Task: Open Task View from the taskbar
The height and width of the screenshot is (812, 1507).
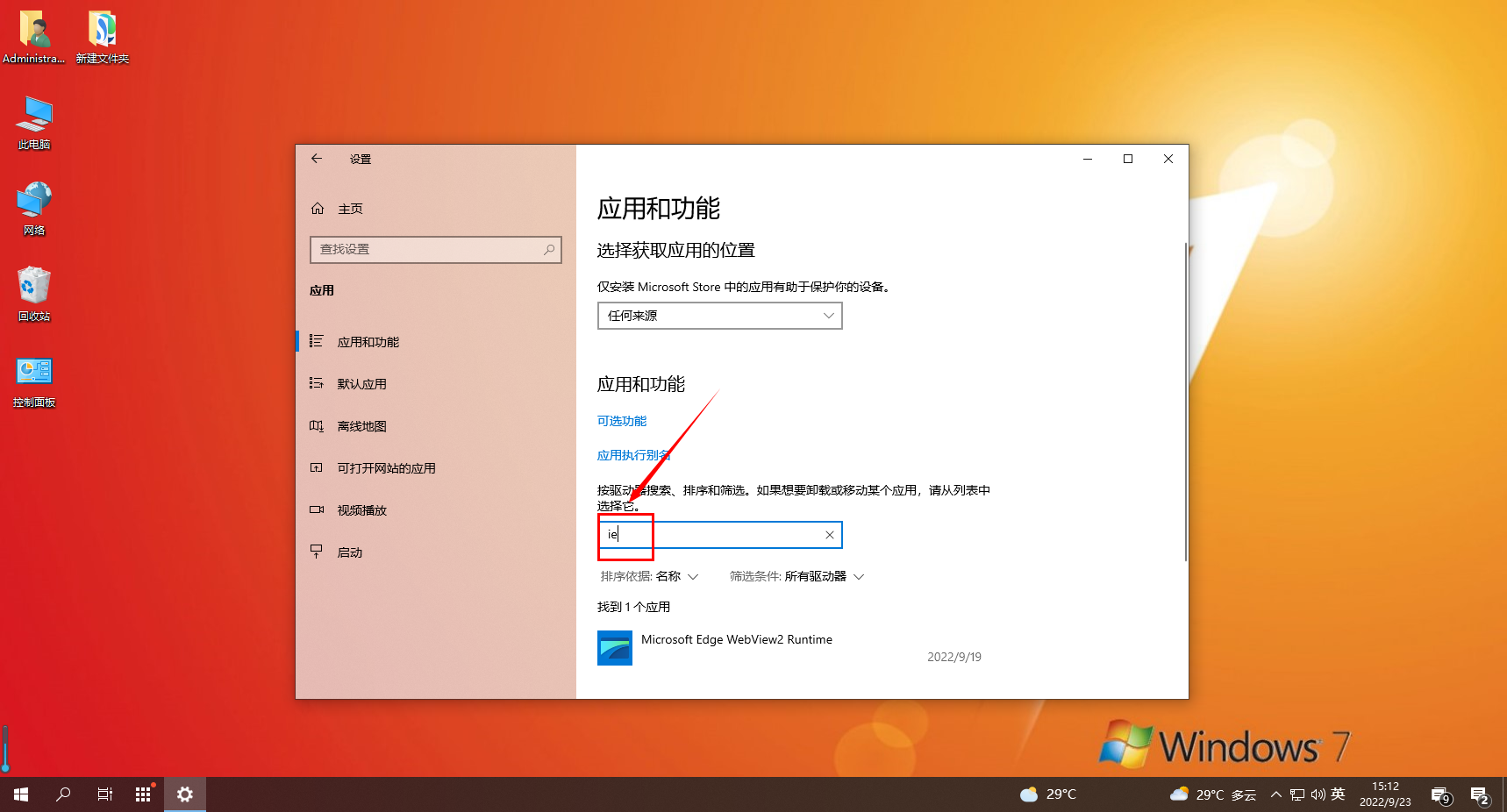Action: 104,794
